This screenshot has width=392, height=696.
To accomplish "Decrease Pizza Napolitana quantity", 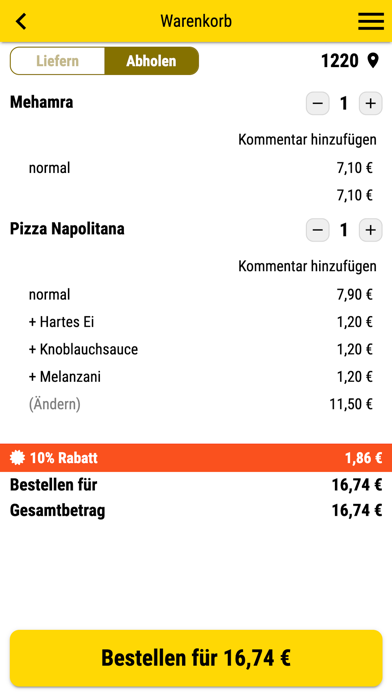I will point(317,230).
